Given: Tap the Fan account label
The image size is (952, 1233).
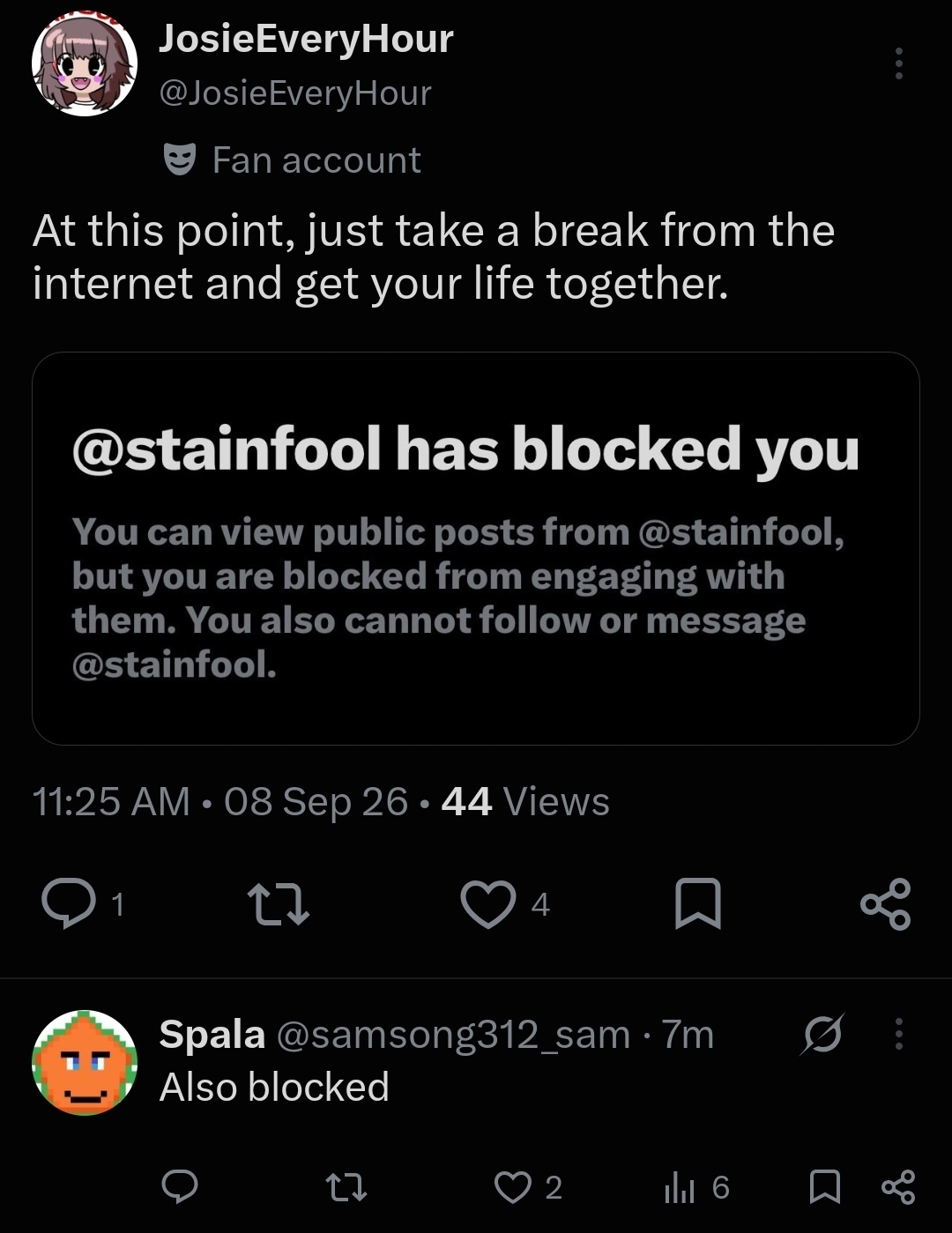Looking at the screenshot, I should pos(316,160).
